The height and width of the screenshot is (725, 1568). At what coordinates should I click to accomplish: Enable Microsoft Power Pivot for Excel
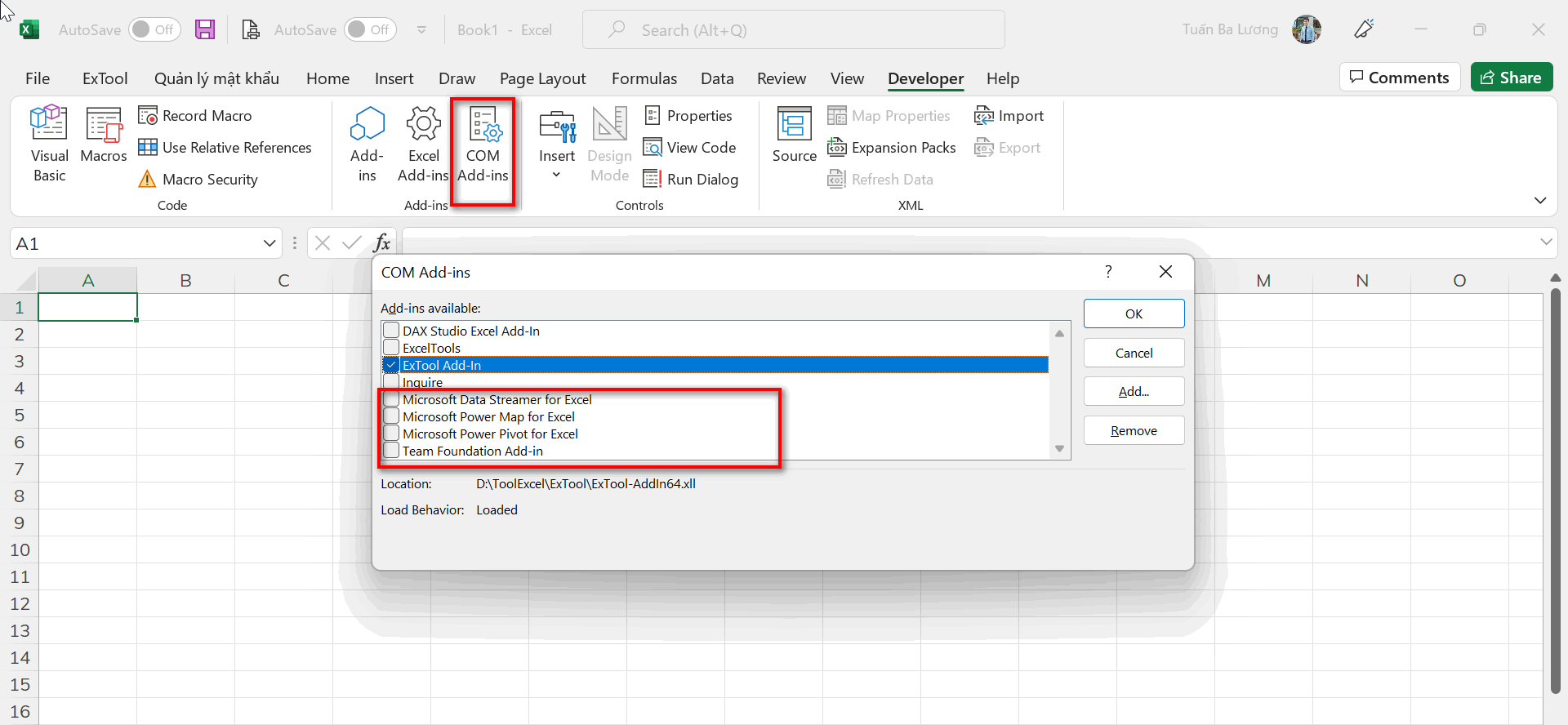[x=391, y=434]
